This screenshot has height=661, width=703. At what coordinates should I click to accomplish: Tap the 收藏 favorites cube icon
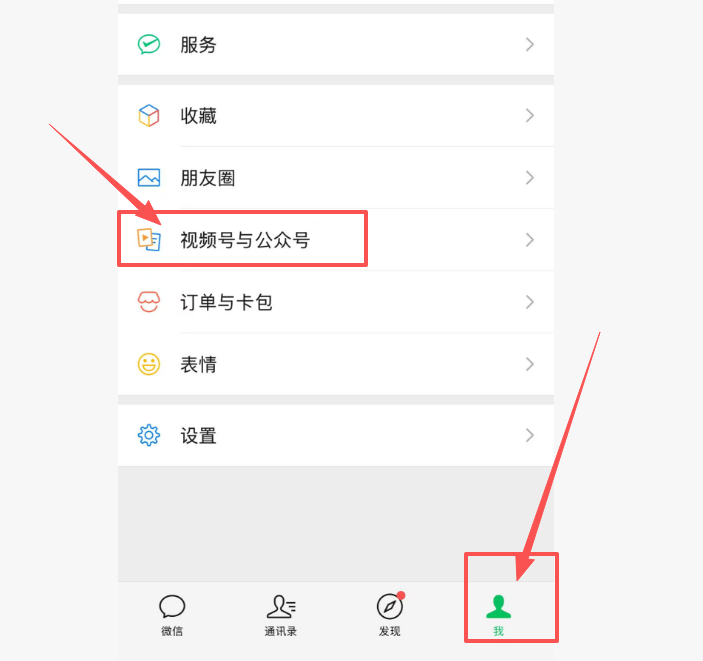149,116
